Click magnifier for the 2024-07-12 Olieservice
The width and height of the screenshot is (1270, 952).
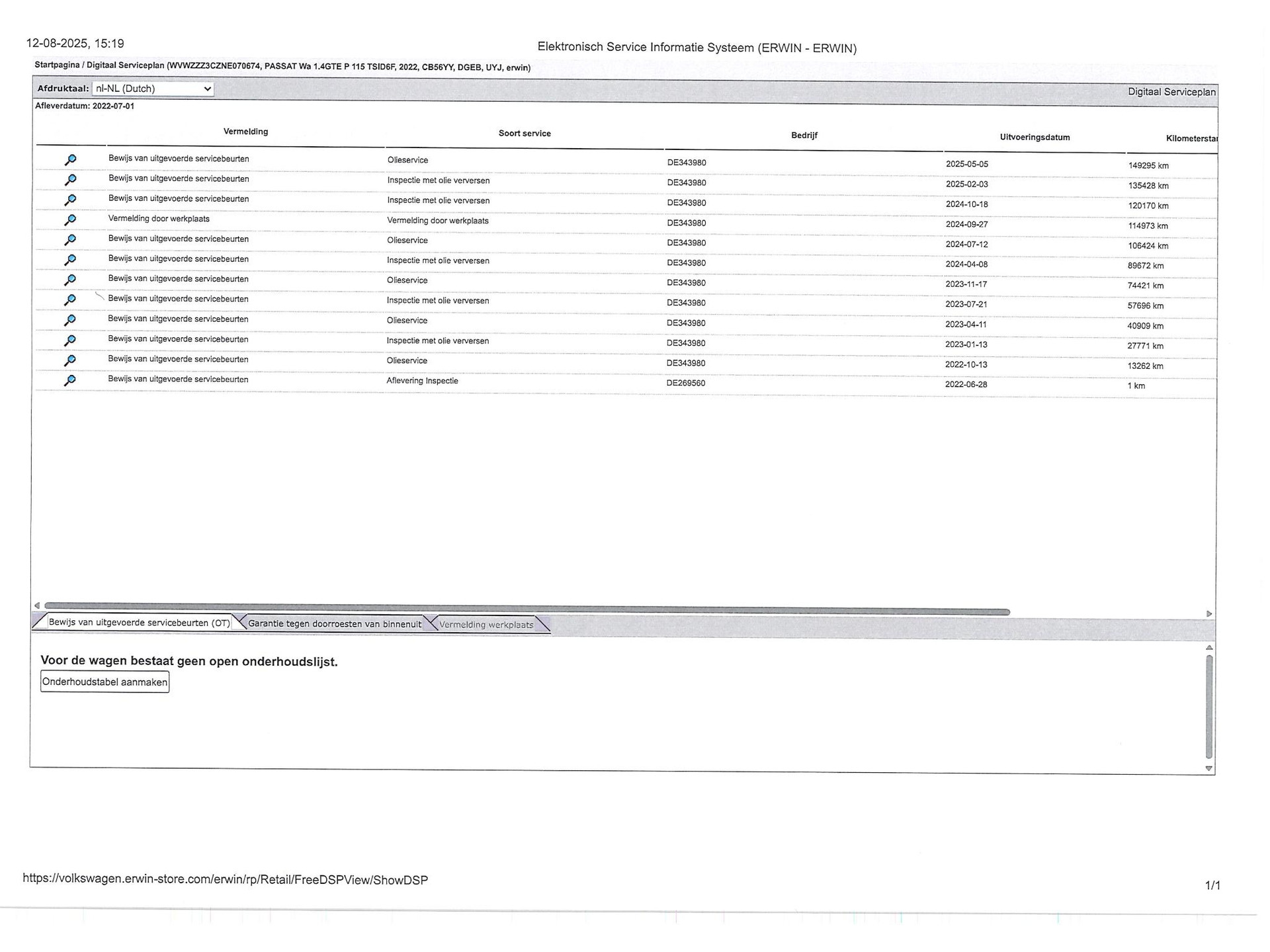click(x=70, y=240)
